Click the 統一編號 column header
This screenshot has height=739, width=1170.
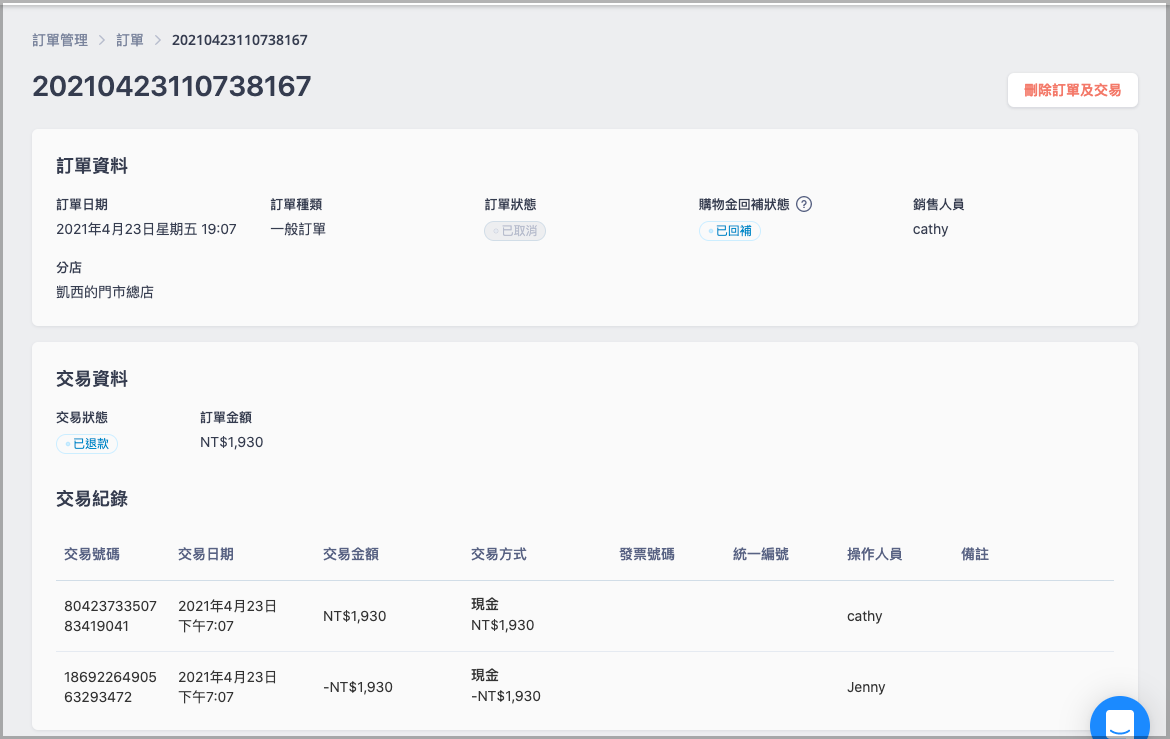(x=760, y=554)
